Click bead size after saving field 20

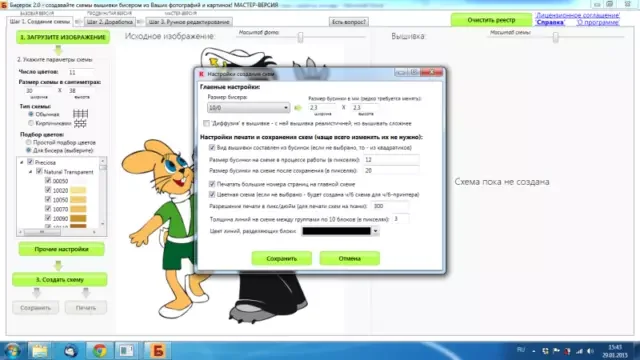[x=391, y=171]
